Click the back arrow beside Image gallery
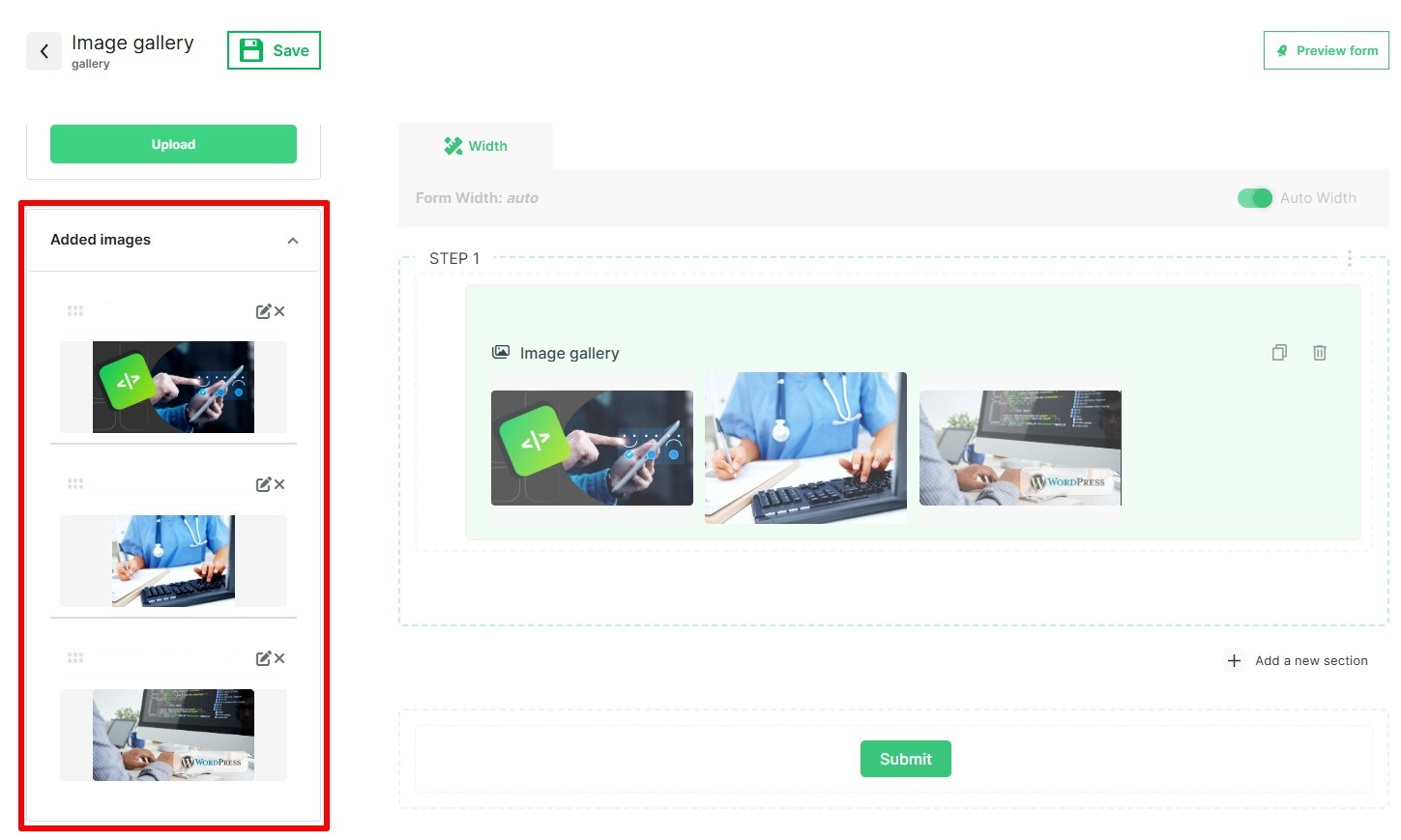 coord(44,51)
